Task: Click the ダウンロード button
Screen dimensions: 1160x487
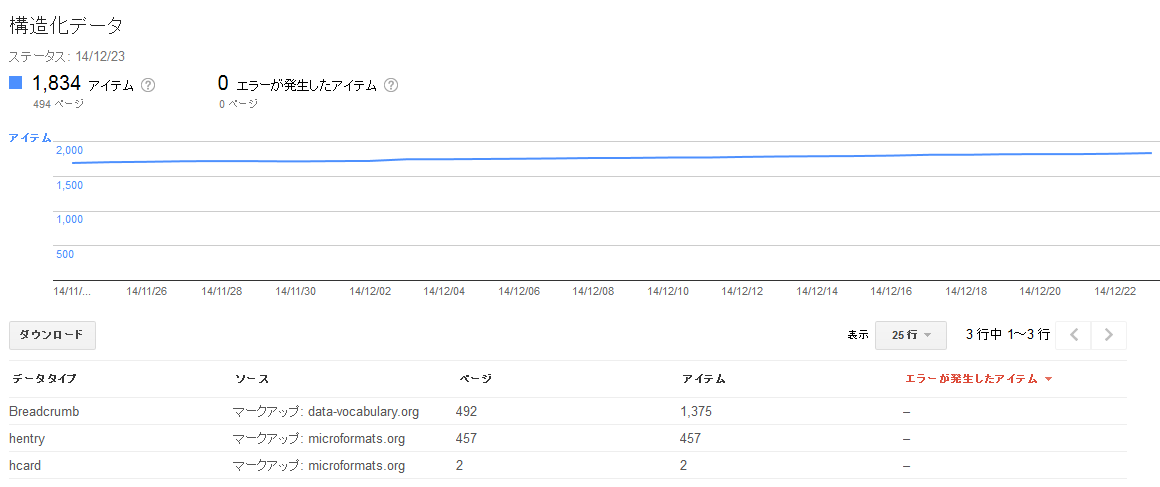Action: (52, 335)
